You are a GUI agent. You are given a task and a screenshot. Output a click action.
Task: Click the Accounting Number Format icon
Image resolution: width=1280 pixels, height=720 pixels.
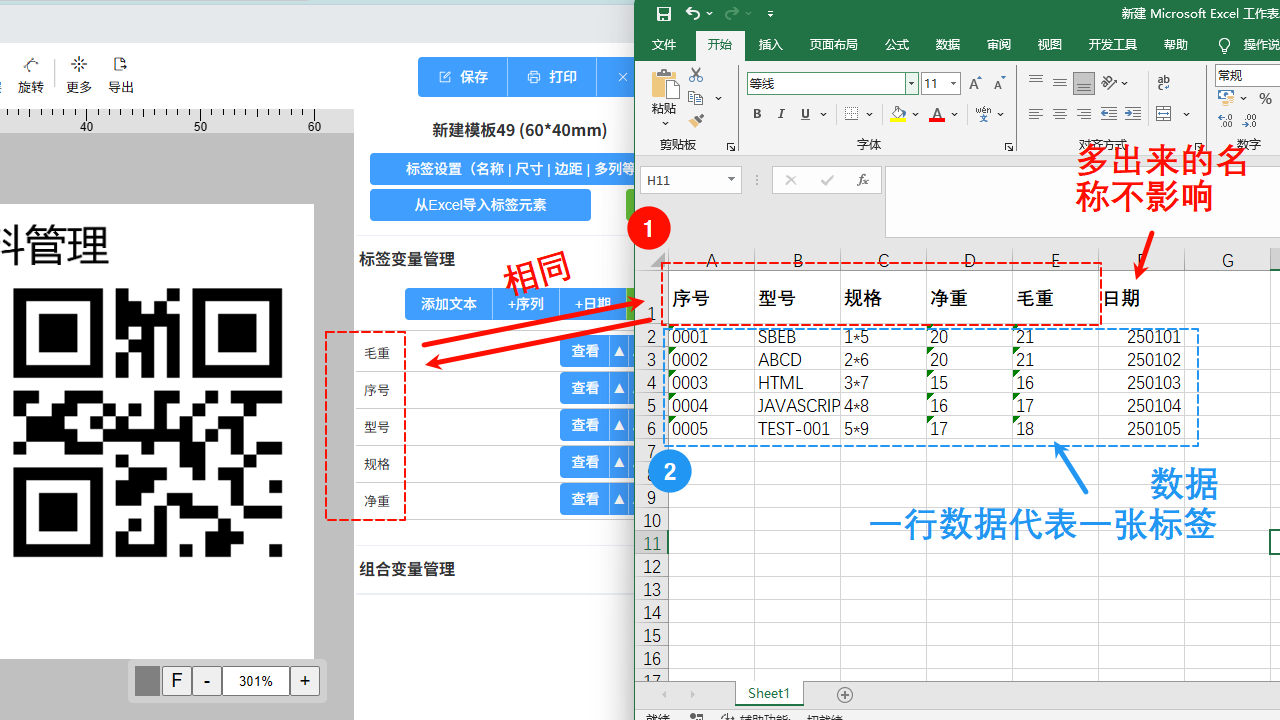[x=1227, y=98]
